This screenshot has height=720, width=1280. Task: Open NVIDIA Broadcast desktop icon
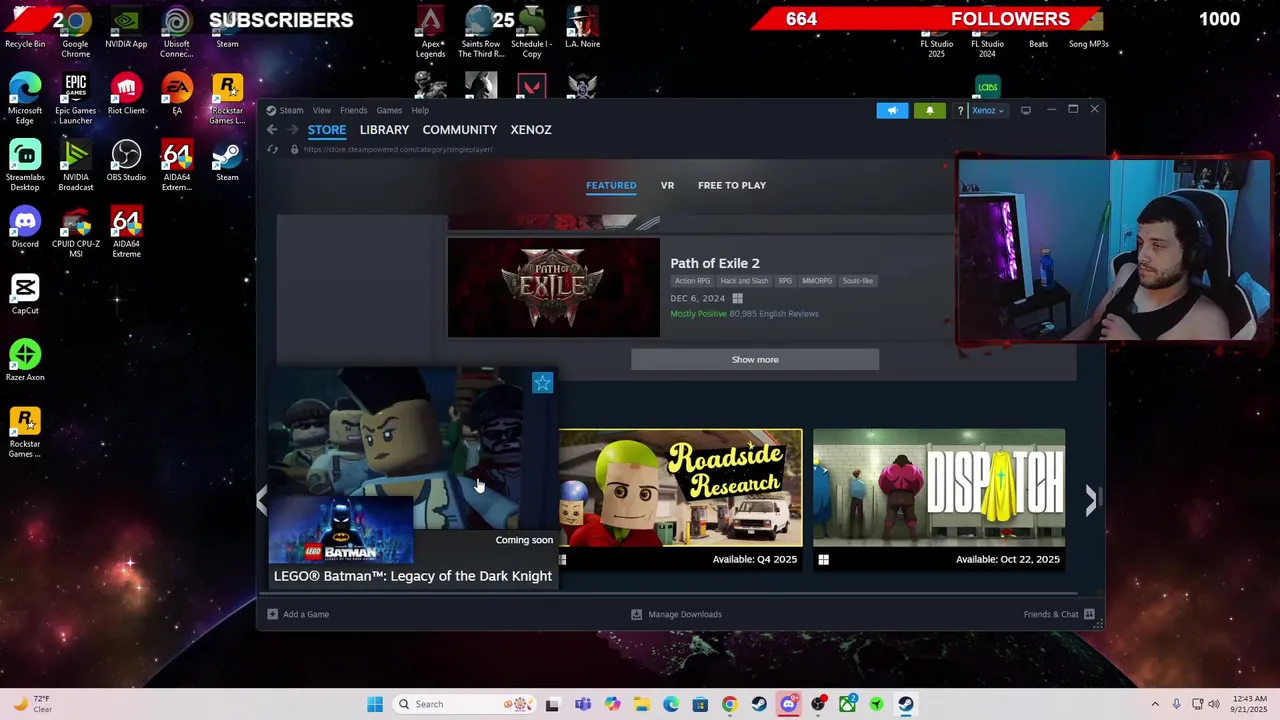click(x=76, y=166)
